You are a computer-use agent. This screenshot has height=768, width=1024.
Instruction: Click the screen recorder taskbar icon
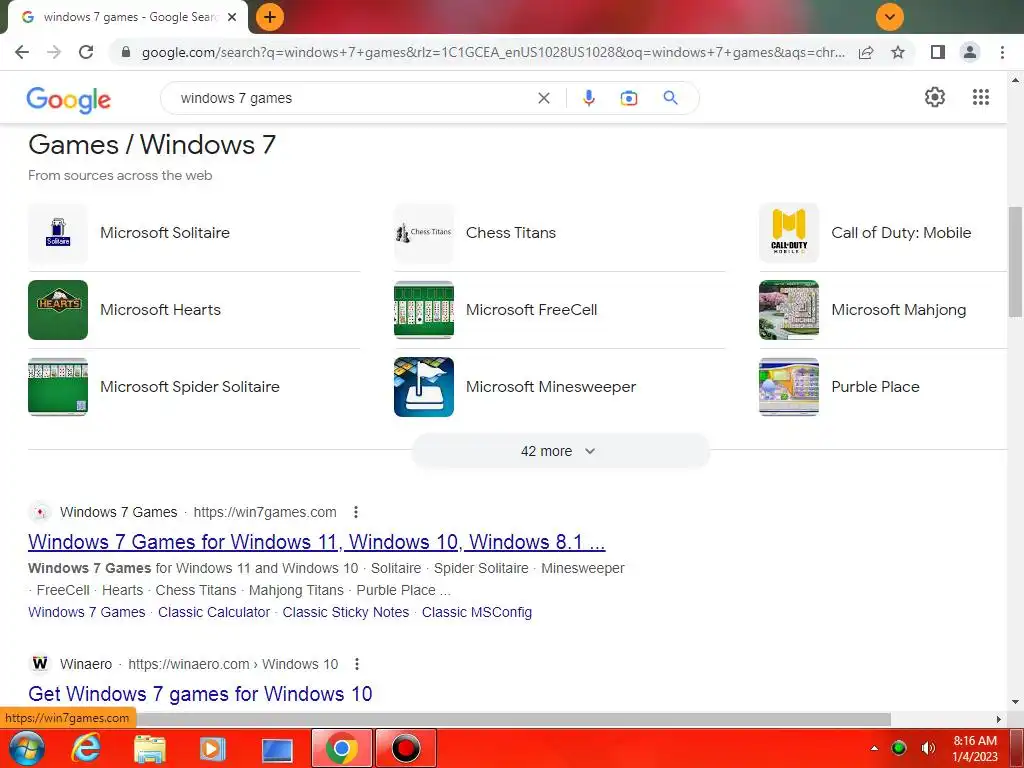(x=406, y=748)
